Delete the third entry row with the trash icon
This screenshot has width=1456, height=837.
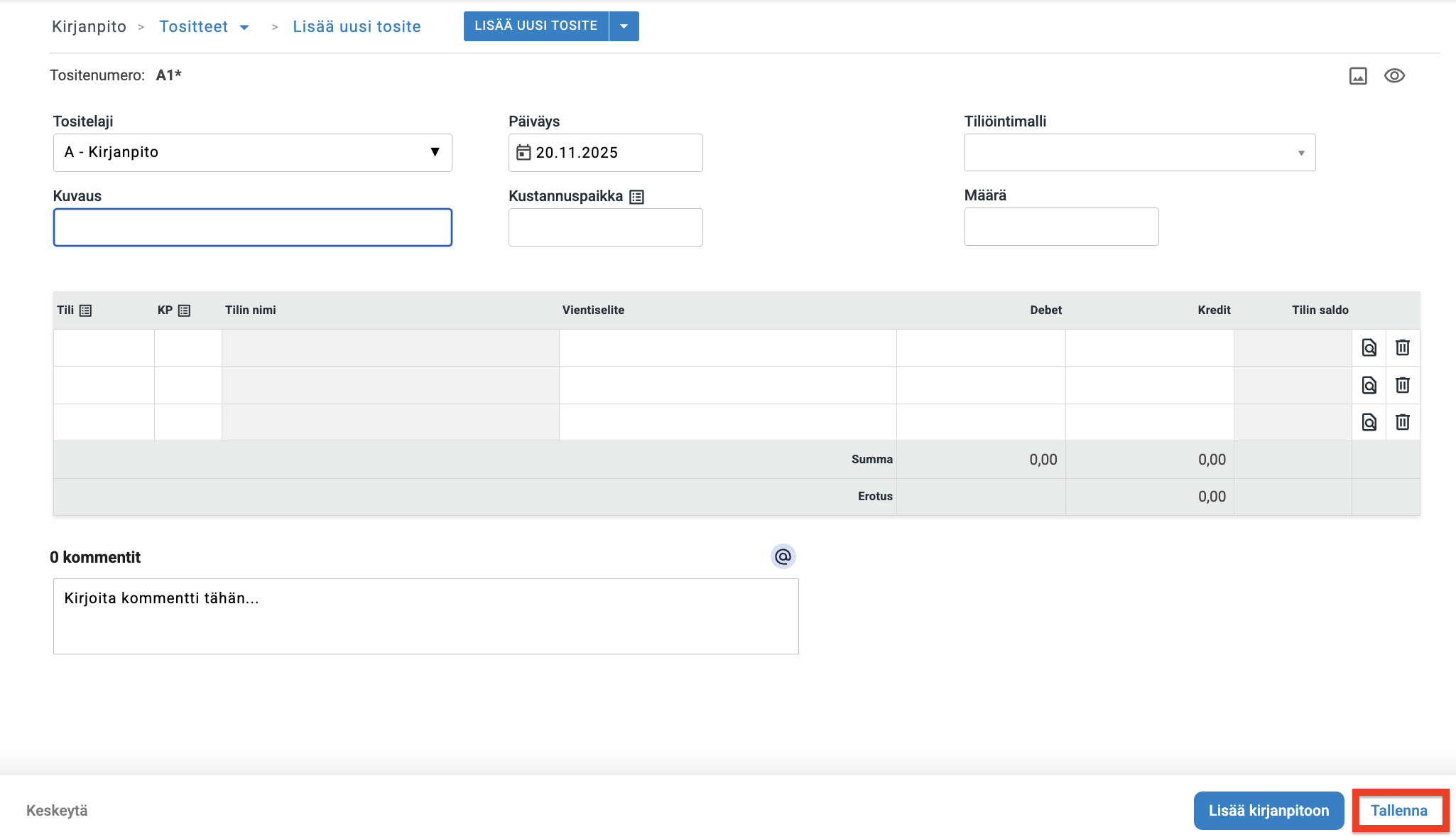point(1402,422)
